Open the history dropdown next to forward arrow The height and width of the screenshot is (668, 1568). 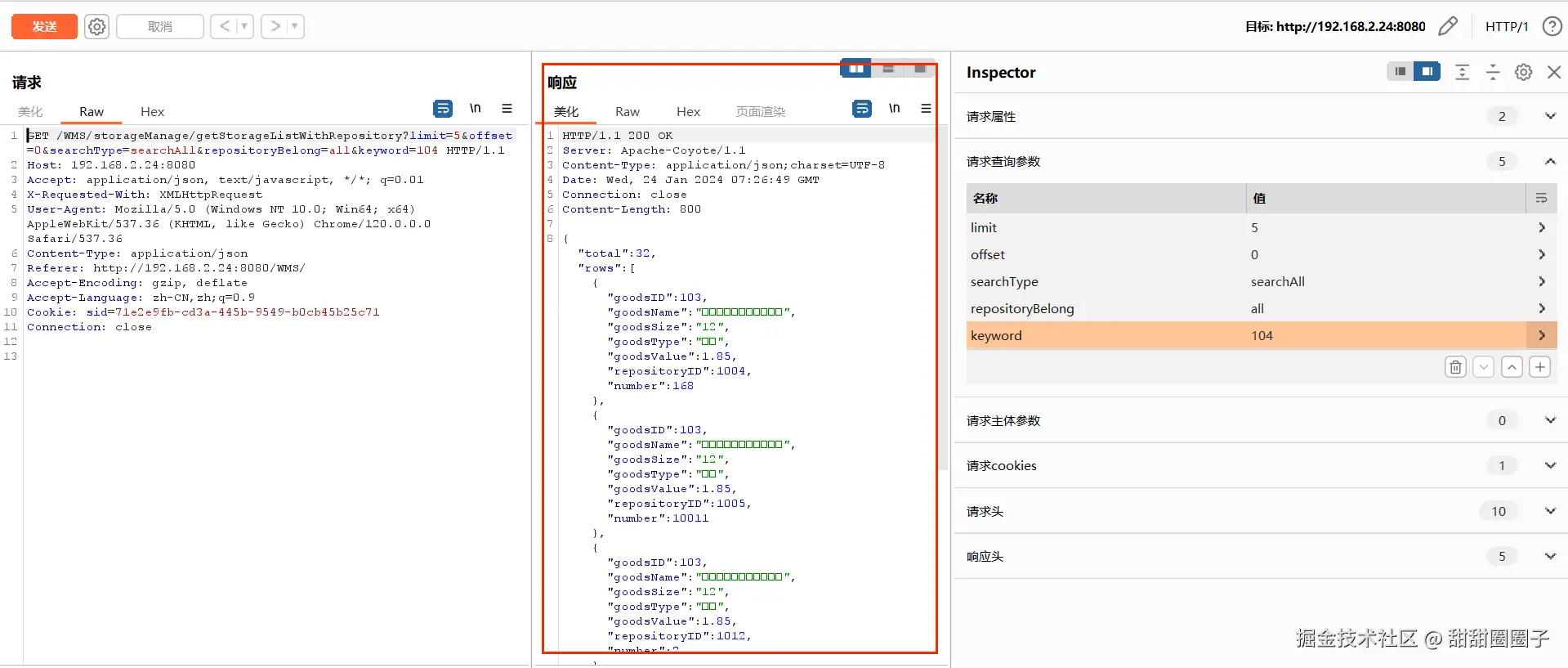click(x=294, y=26)
